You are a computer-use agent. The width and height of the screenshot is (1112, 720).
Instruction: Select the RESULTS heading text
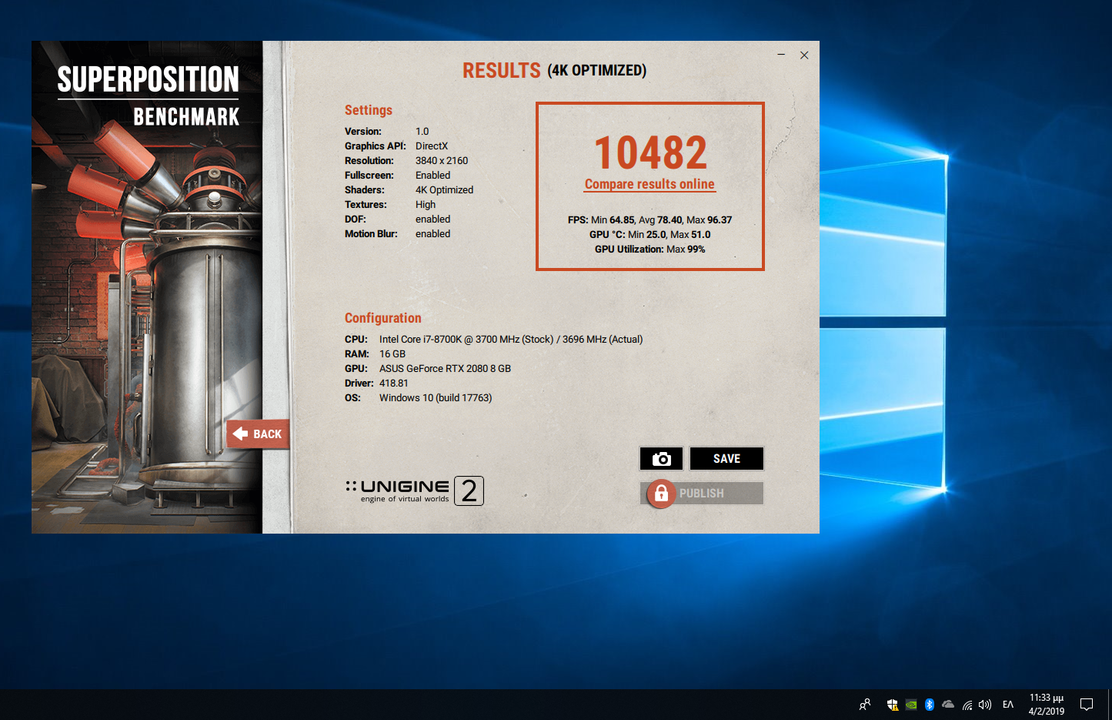[501, 70]
